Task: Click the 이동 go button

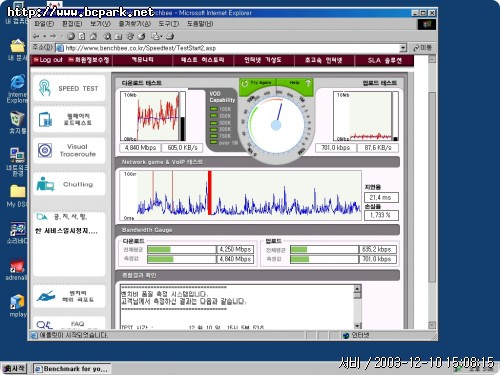Action: coord(423,48)
